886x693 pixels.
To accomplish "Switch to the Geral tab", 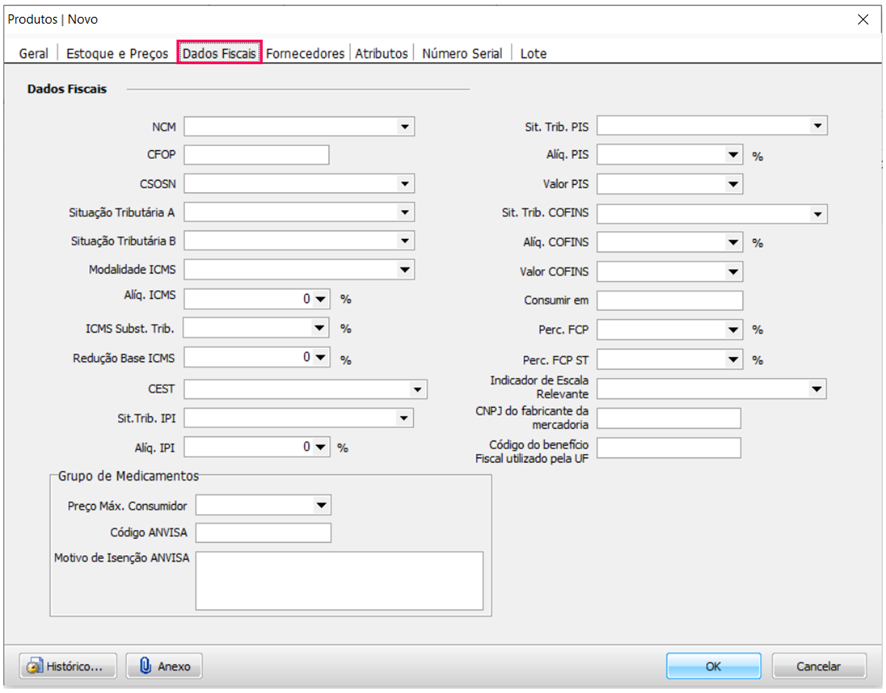I will tap(33, 54).
